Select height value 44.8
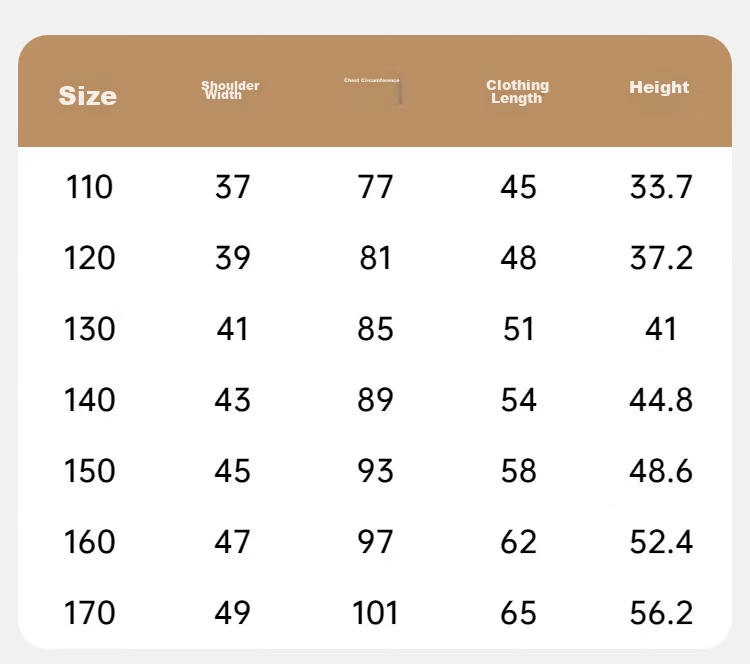 [x=661, y=400]
